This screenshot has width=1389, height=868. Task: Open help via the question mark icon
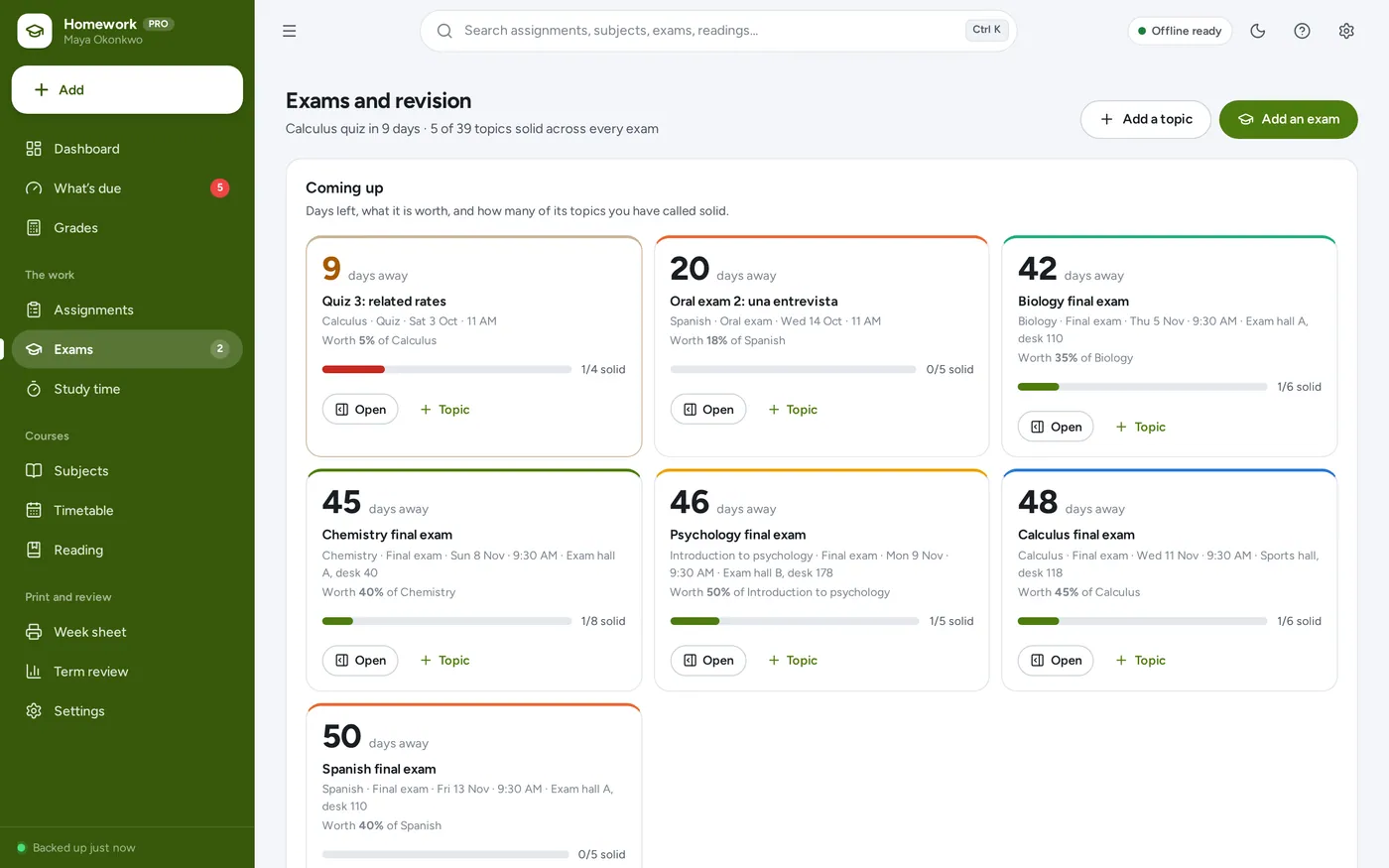pyautogui.click(x=1302, y=31)
